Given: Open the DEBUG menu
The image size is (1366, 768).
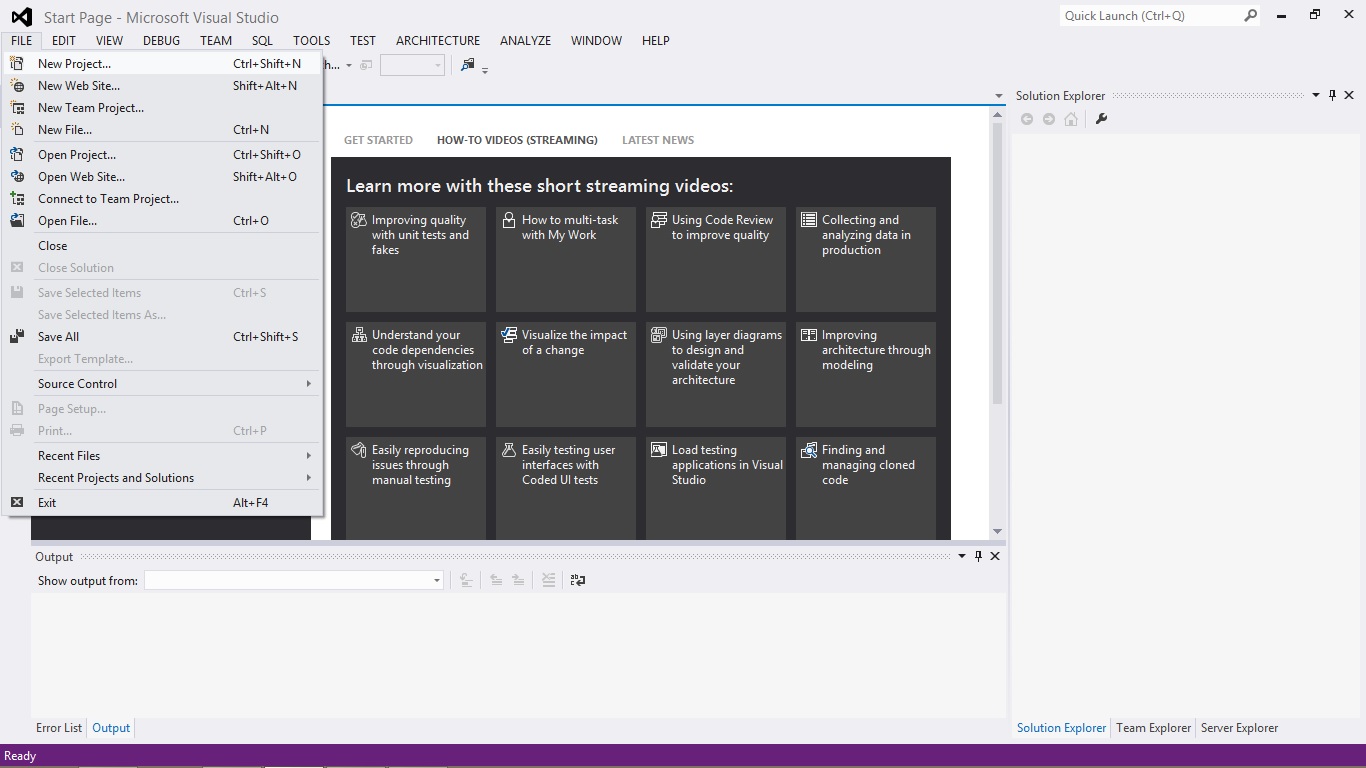Looking at the screenshot, I should 161,40.
